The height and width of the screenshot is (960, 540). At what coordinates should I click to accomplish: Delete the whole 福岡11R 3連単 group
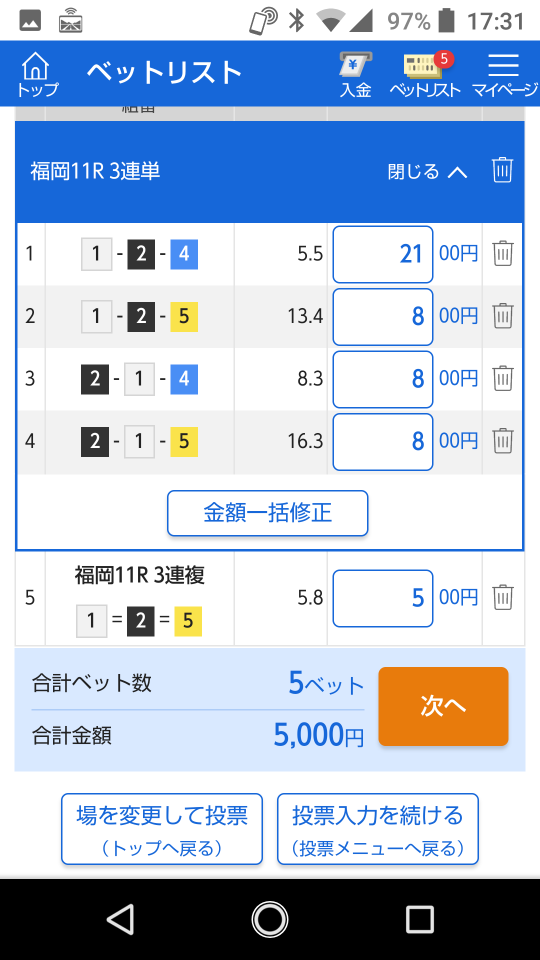coord(502,171)
